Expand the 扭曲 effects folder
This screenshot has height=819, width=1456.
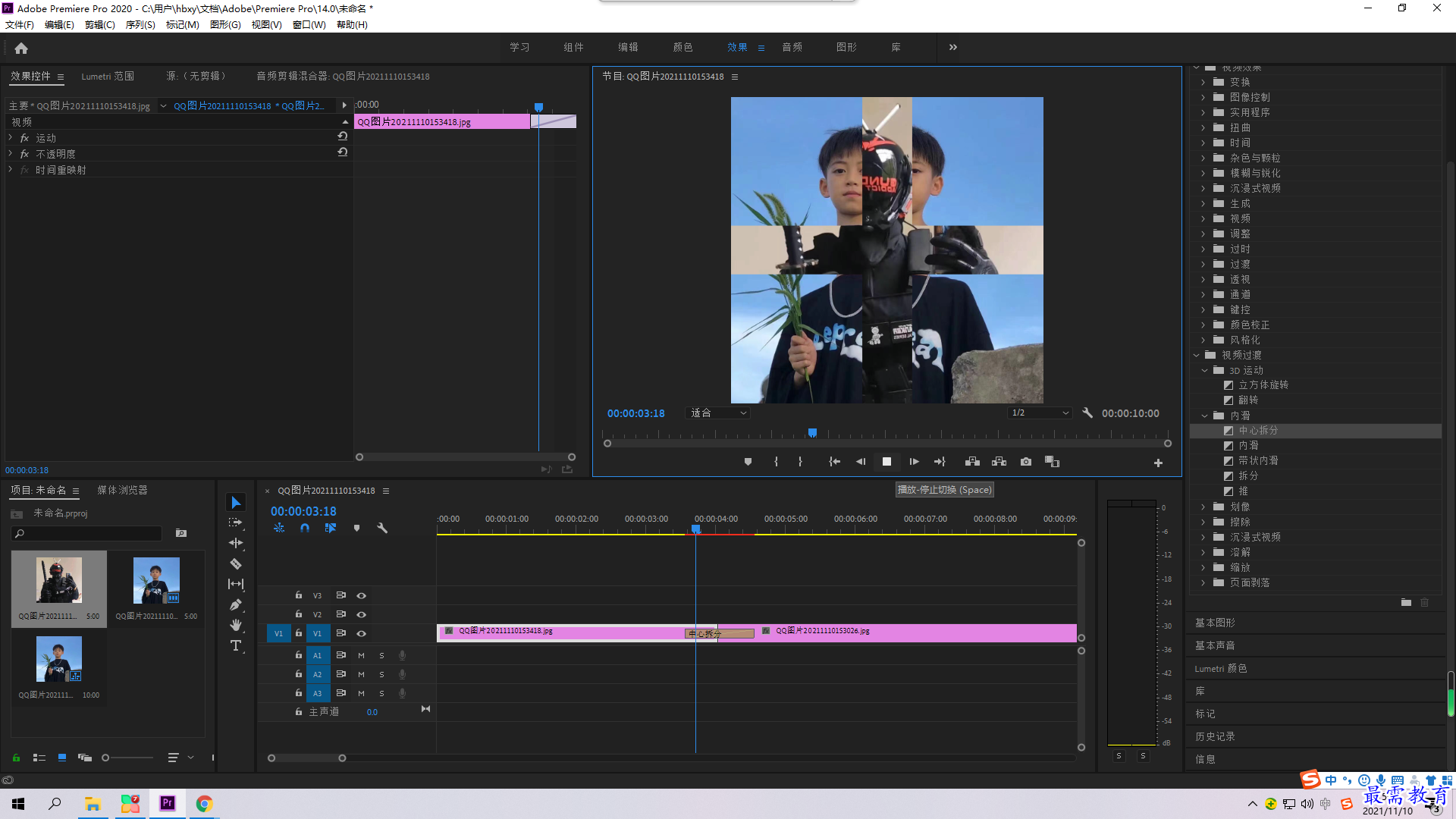coord(1203,127)
